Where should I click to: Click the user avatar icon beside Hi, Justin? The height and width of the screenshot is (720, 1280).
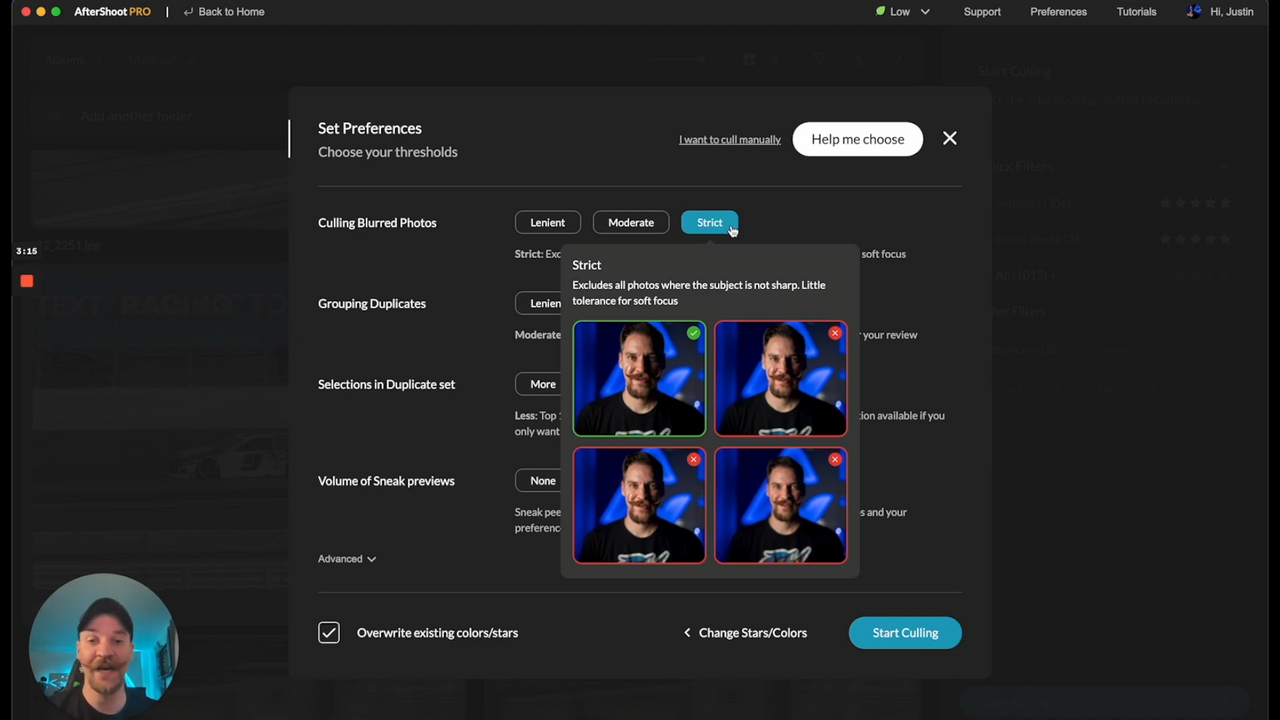(x=1194, y=12)
